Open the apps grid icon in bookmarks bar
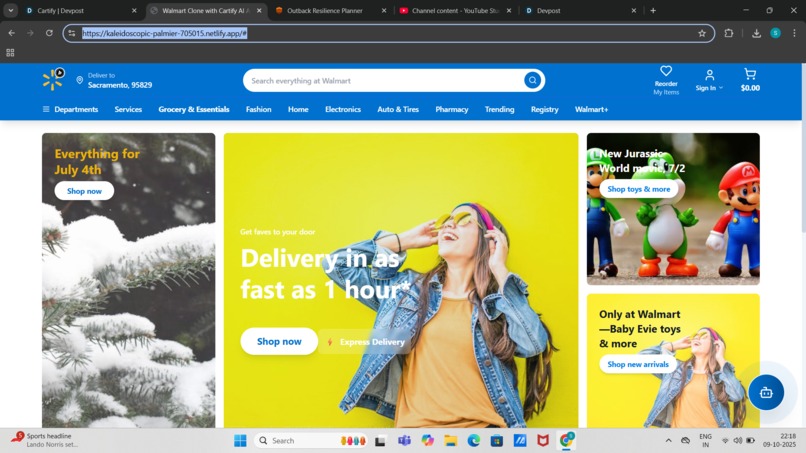The image size is (806, 453). (10, 52)
